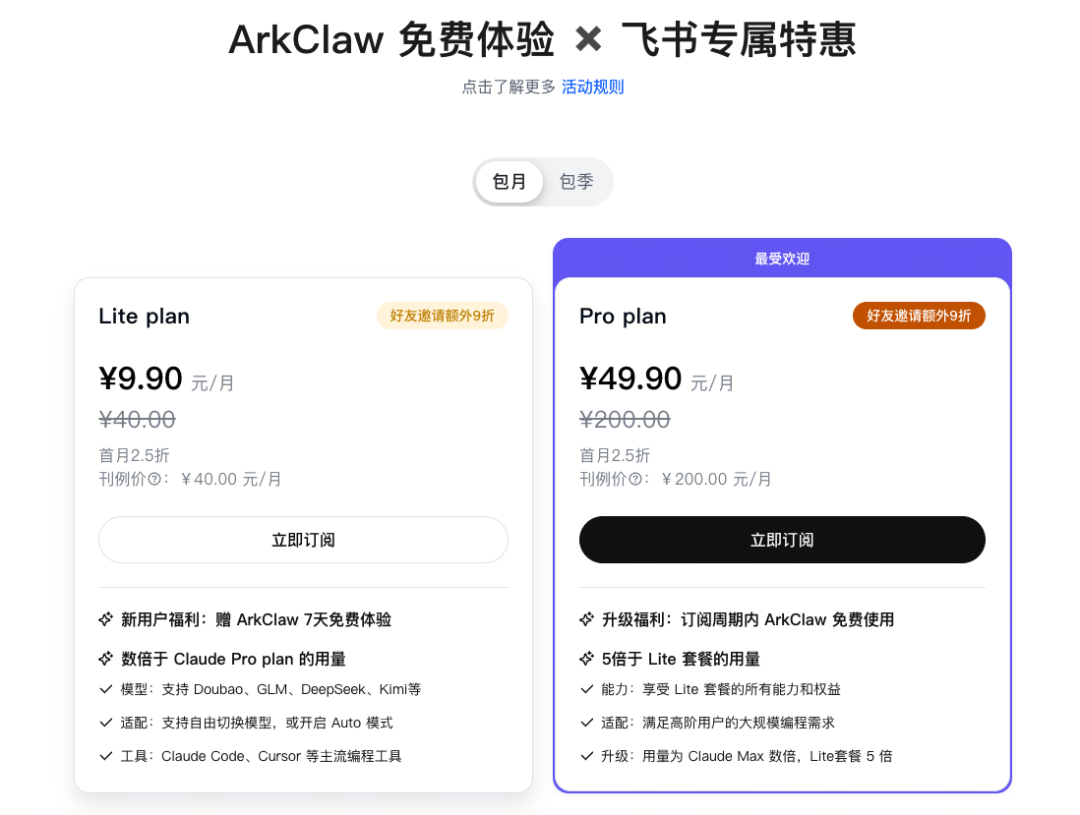
Task: Click the Lite plan ¥9.90 price
Action: [x=141, y=379]
